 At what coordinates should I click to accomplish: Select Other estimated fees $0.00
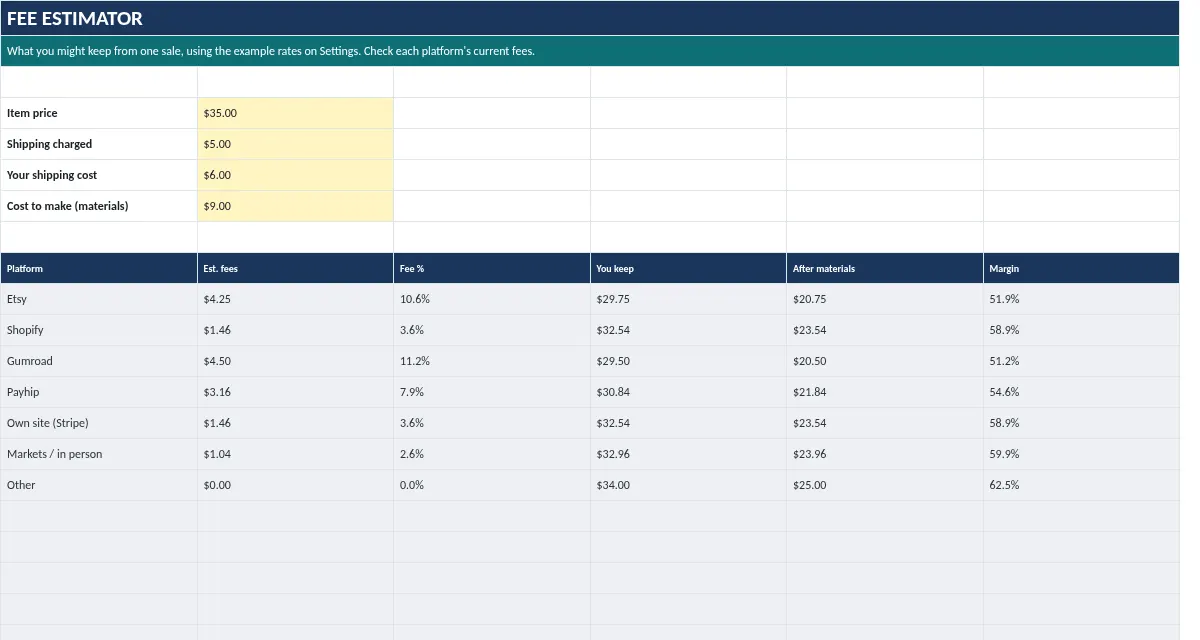tap(295, 485)
